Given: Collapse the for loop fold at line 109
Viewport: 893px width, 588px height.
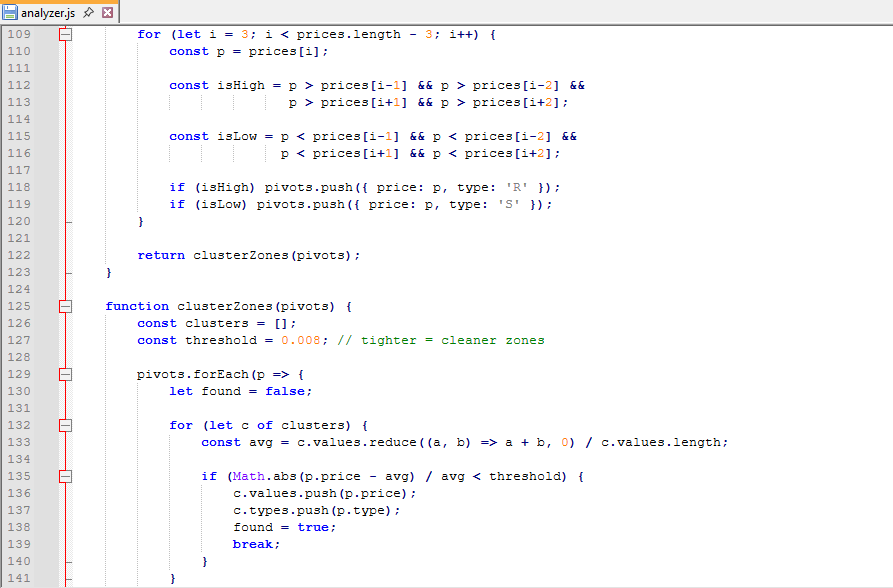Looking at the screenshot, I should pos(66,34).
